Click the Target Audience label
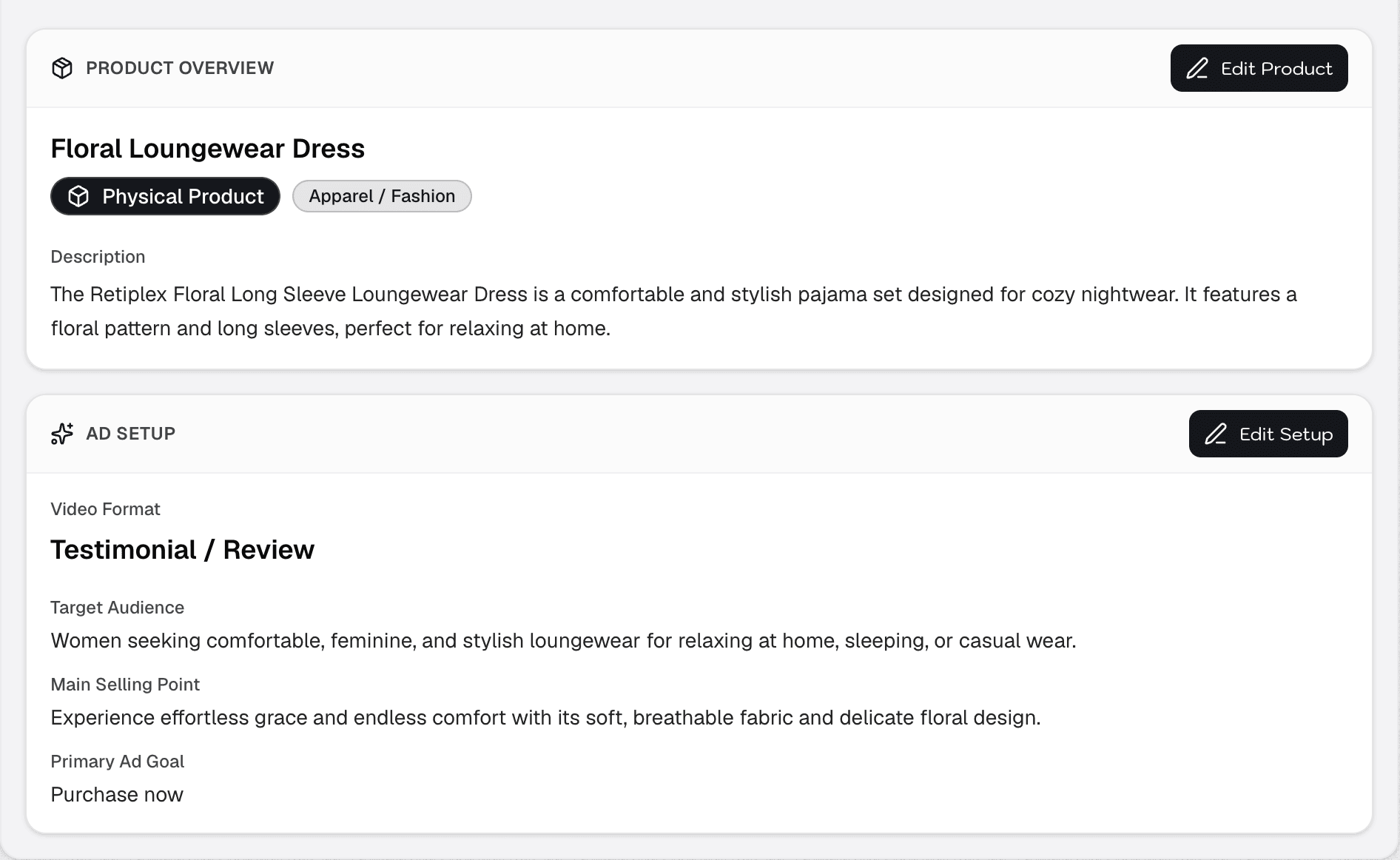Viewport: 1400px width, 860px height. click(117, 608)
